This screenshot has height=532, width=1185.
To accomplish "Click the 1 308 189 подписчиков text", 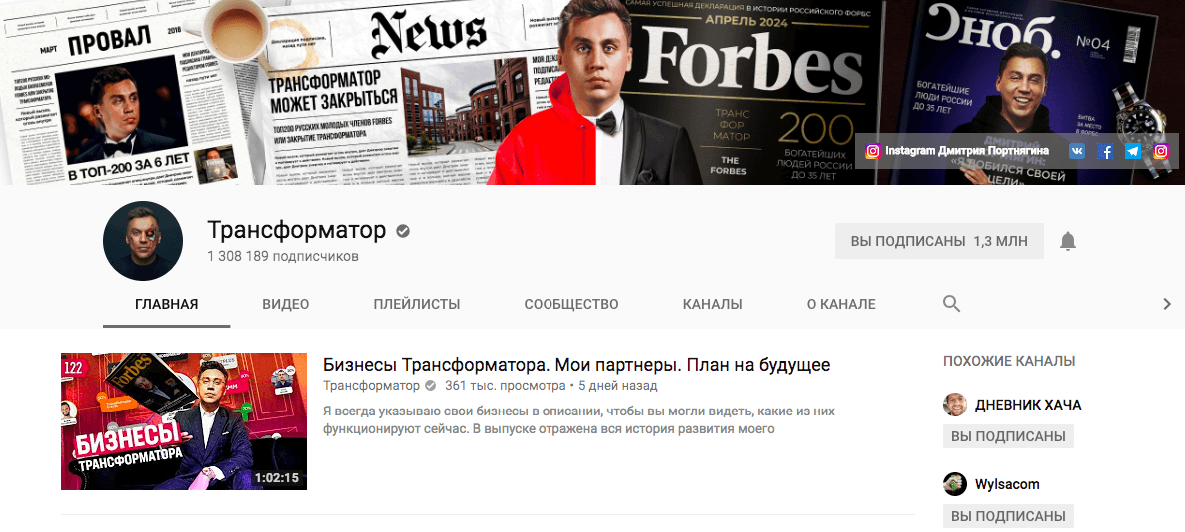I will (283, 256).
